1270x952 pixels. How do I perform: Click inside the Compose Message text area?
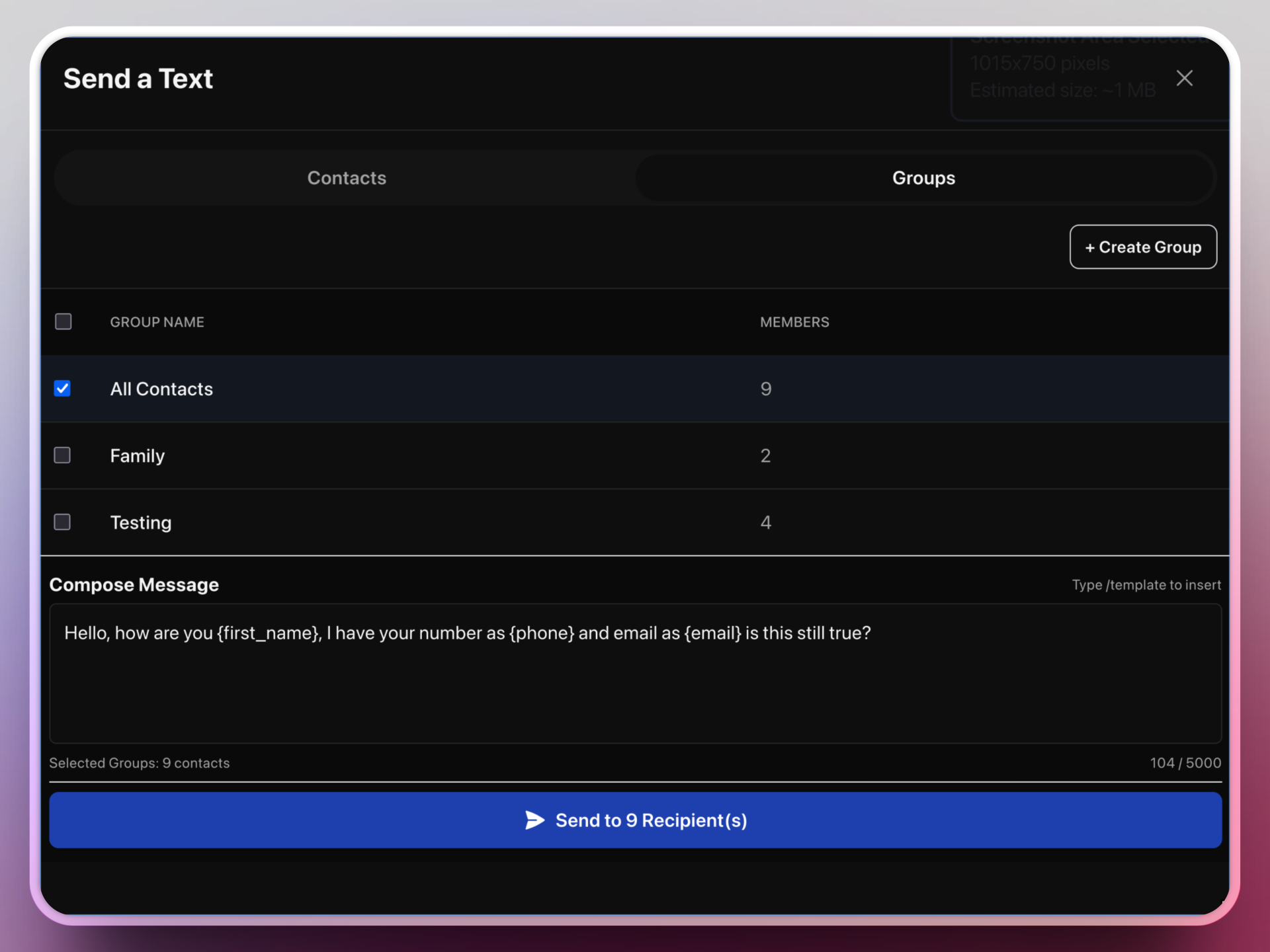pos(635,688)
